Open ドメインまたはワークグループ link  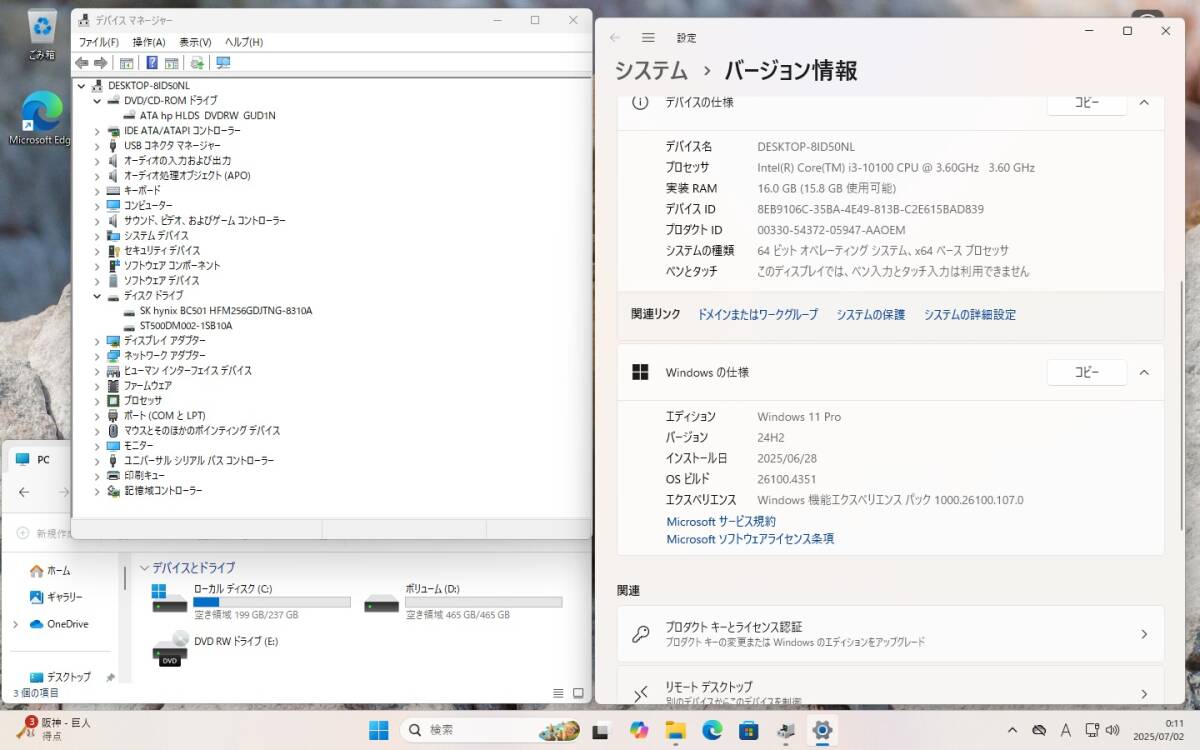[757, 314]
